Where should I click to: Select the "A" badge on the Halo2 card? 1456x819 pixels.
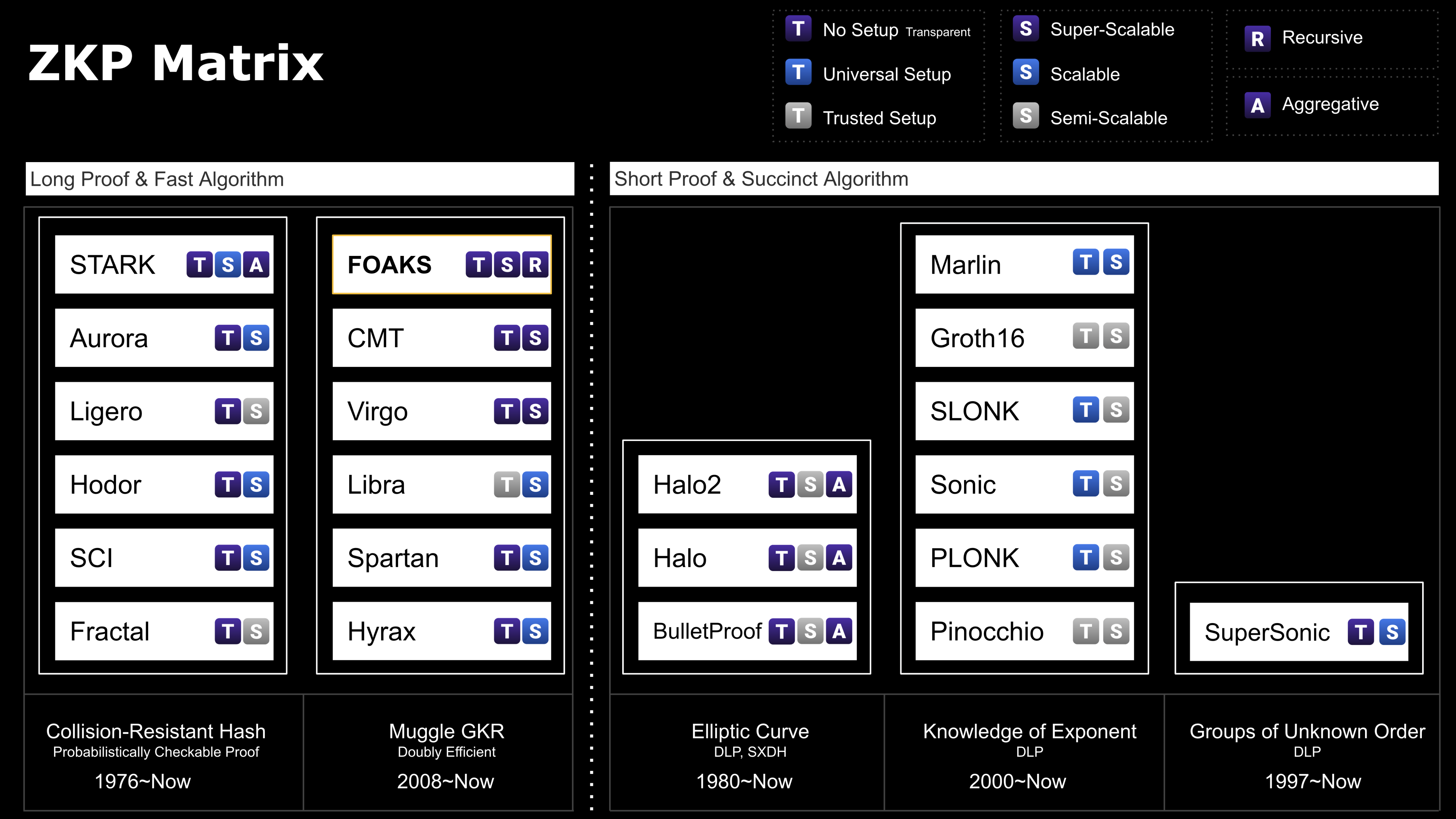coord(839,484)
